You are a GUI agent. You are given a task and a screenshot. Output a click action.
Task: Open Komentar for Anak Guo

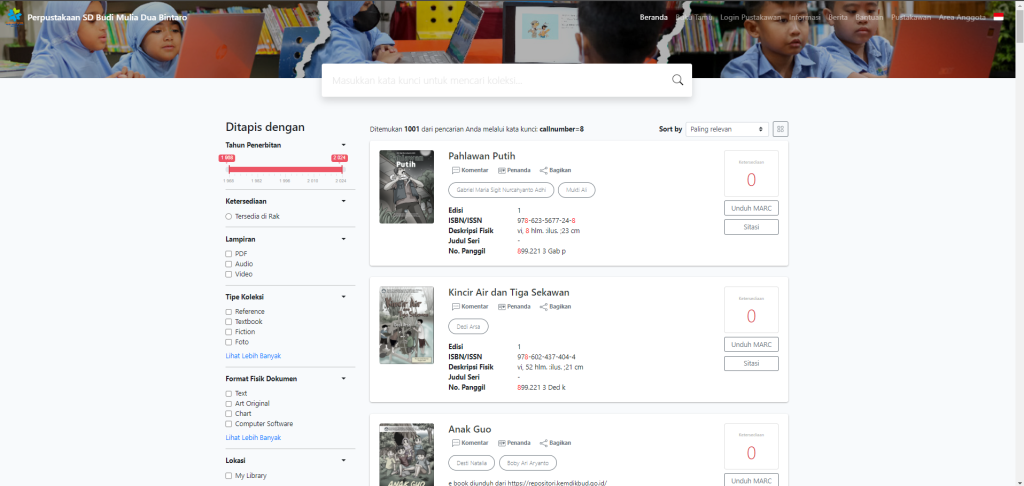point(470,443)
